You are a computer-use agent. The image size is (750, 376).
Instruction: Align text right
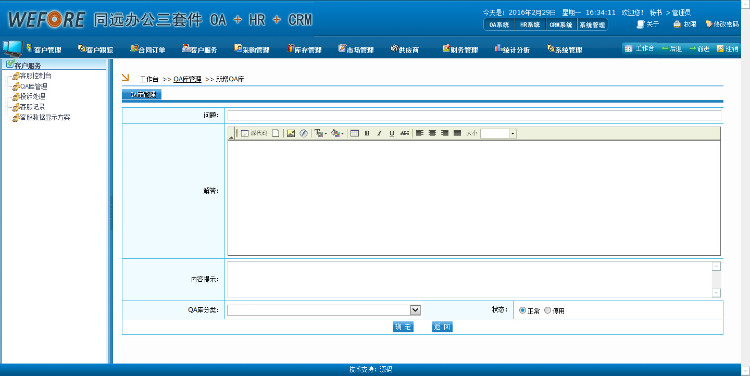point(445,133)
